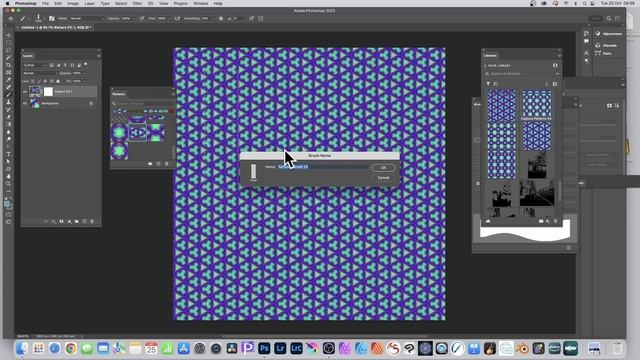Select the Frame tool

9,72
